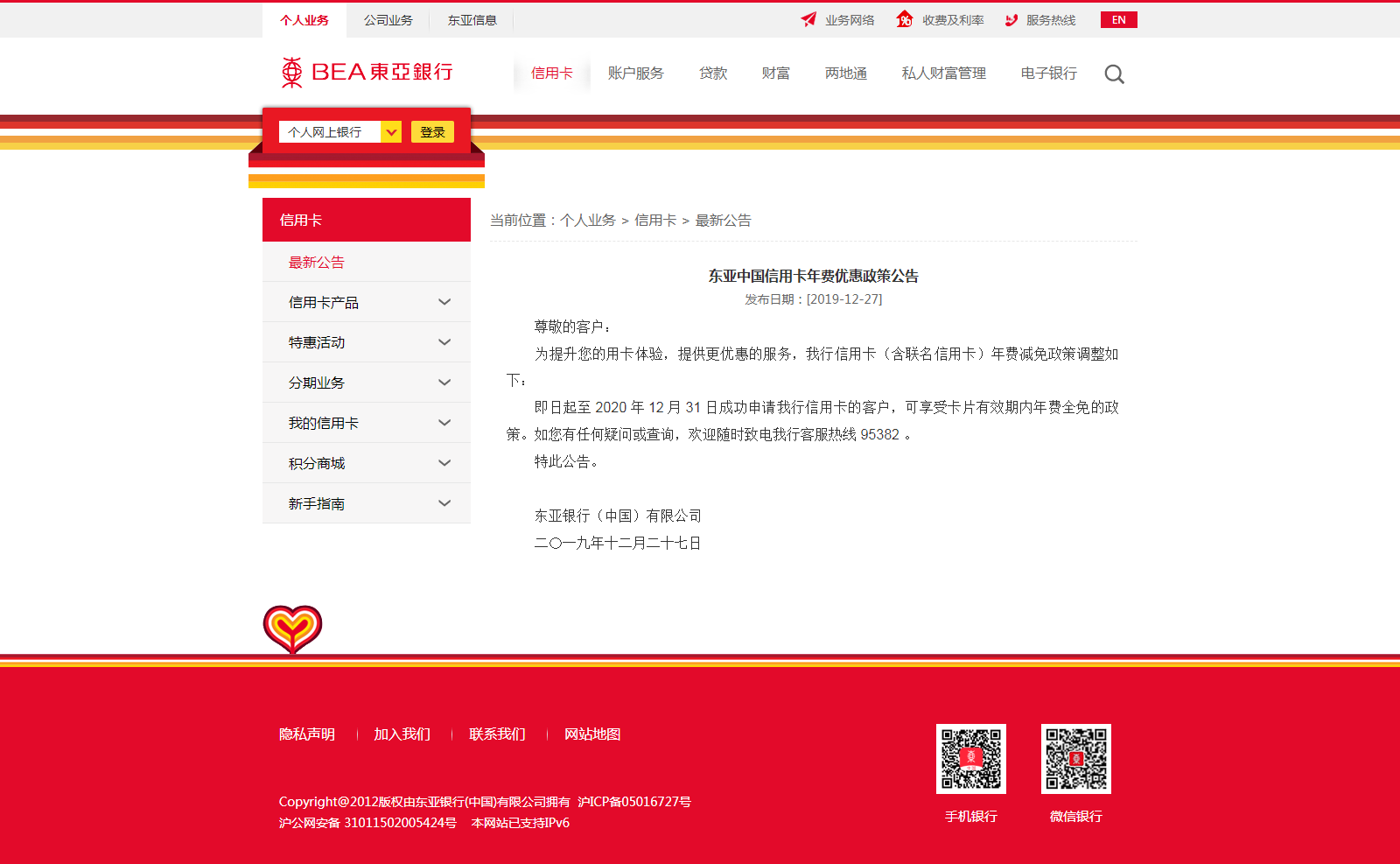Screen dimensions: 1400x864
Task: Switch to 个人业务 tab
Action: coord(304,20)
